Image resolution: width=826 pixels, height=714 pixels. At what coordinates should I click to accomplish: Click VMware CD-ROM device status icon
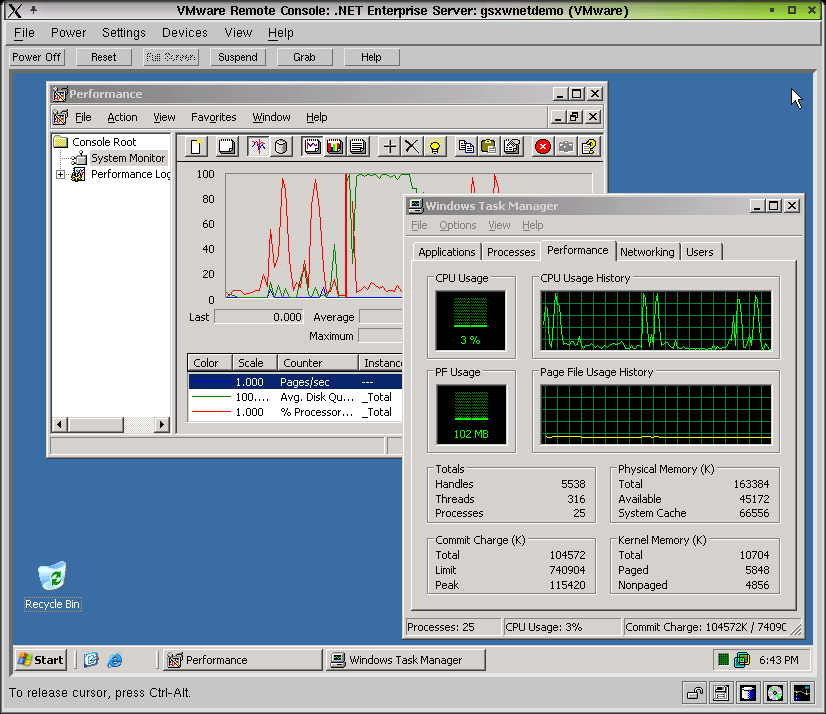[x=774, y=693]
